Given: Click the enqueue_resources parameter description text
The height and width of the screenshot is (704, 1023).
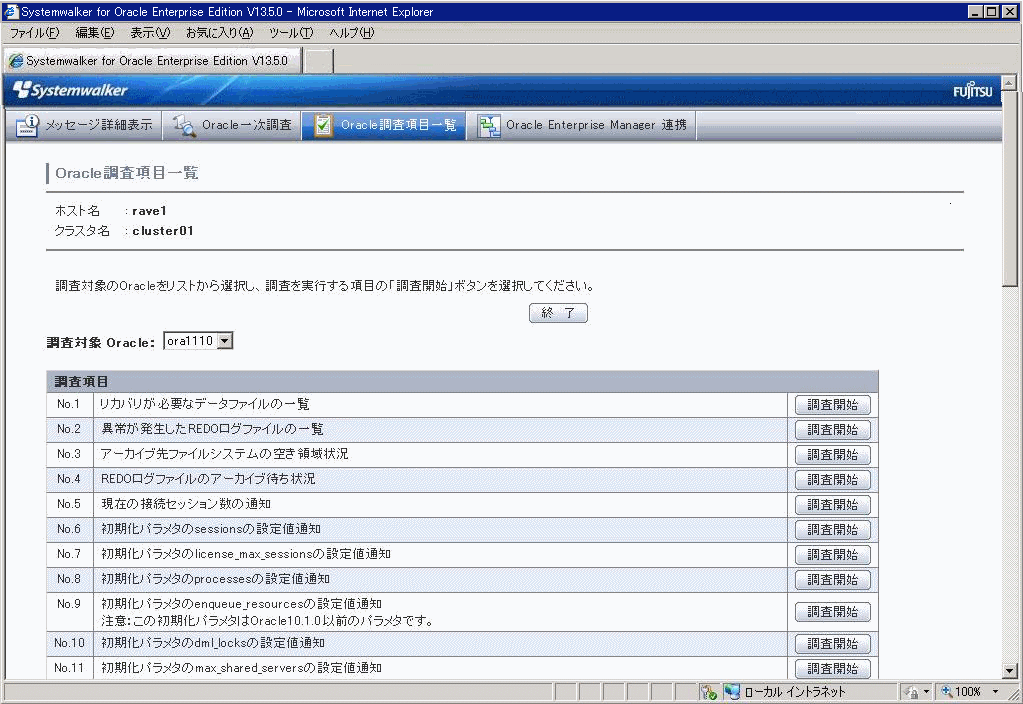Looking at the screenshot, I should 241,604.
